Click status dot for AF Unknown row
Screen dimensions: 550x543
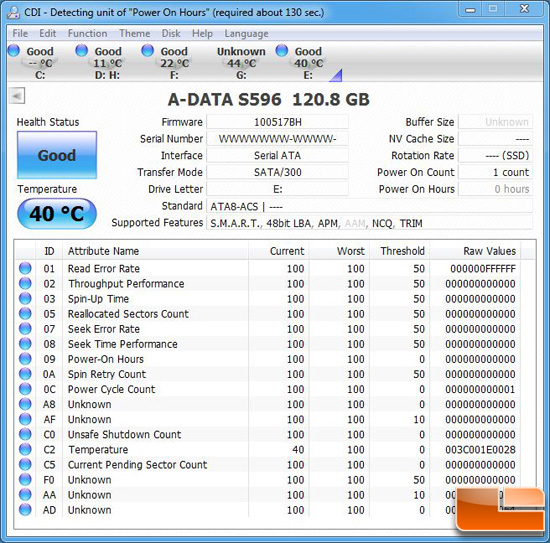tap(25, 419)
